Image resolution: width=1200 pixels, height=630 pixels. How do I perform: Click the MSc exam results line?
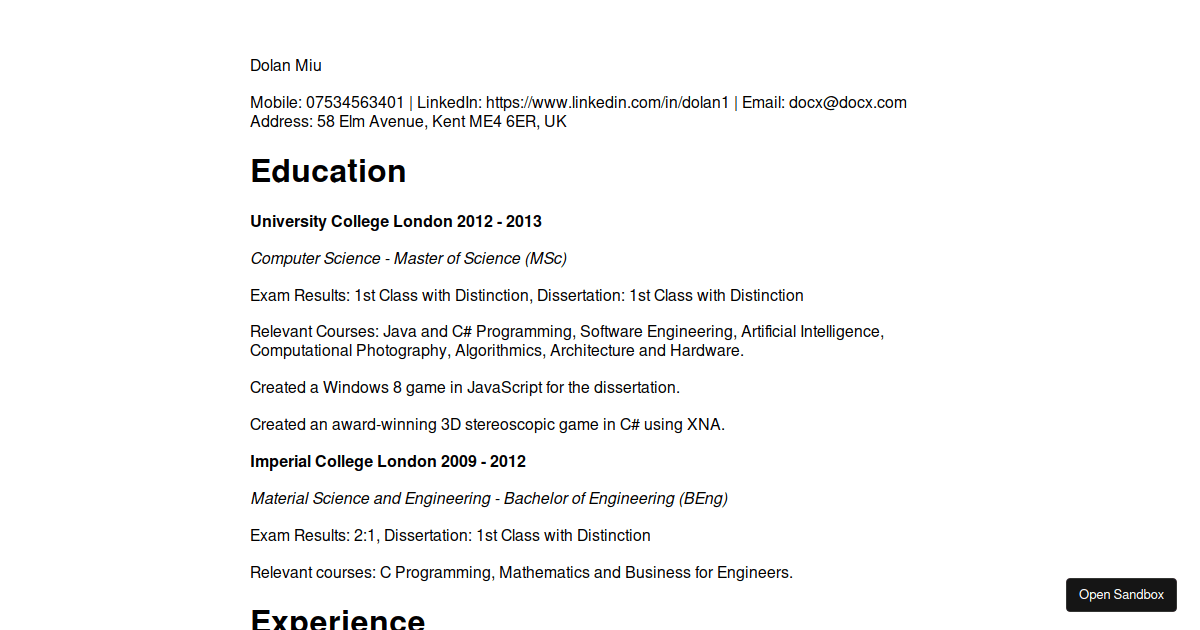(526, 295)
